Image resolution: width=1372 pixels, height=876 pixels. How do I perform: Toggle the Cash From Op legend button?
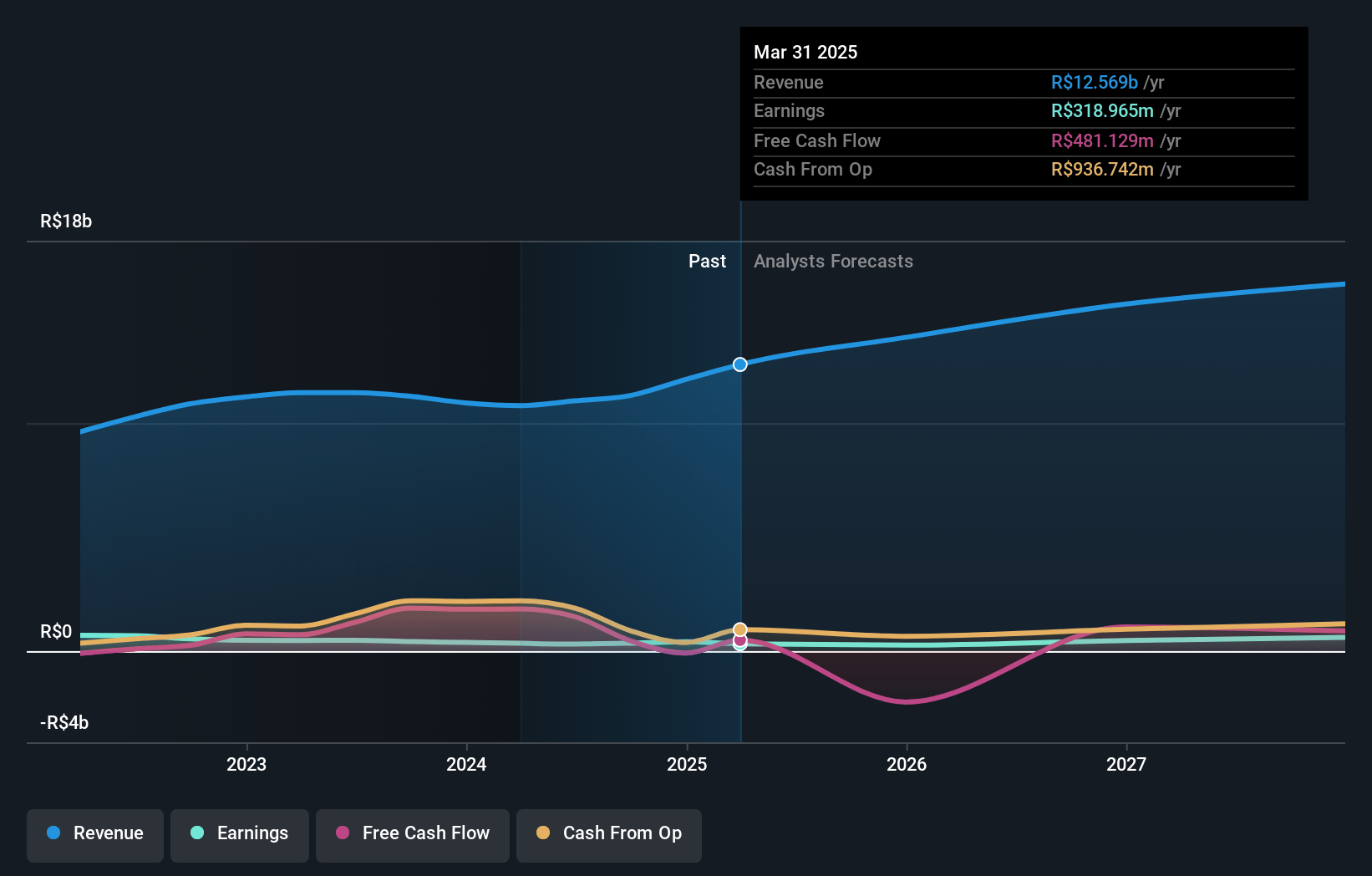pyautogui.click(x=609, y=835)
